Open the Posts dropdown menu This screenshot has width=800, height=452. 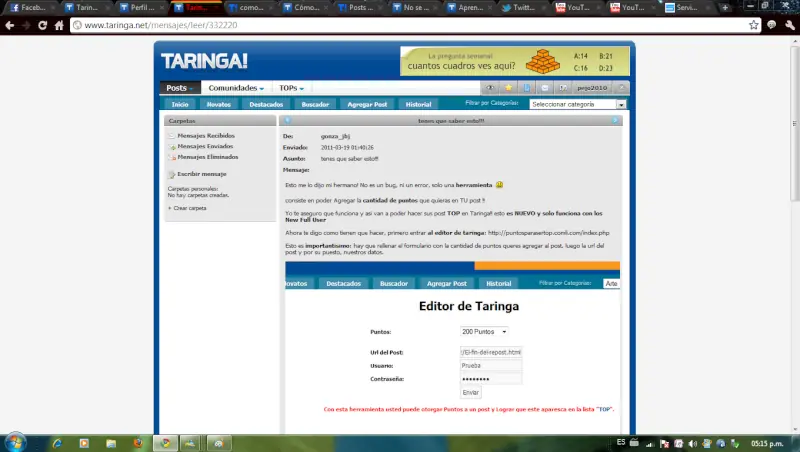point(180,88)
